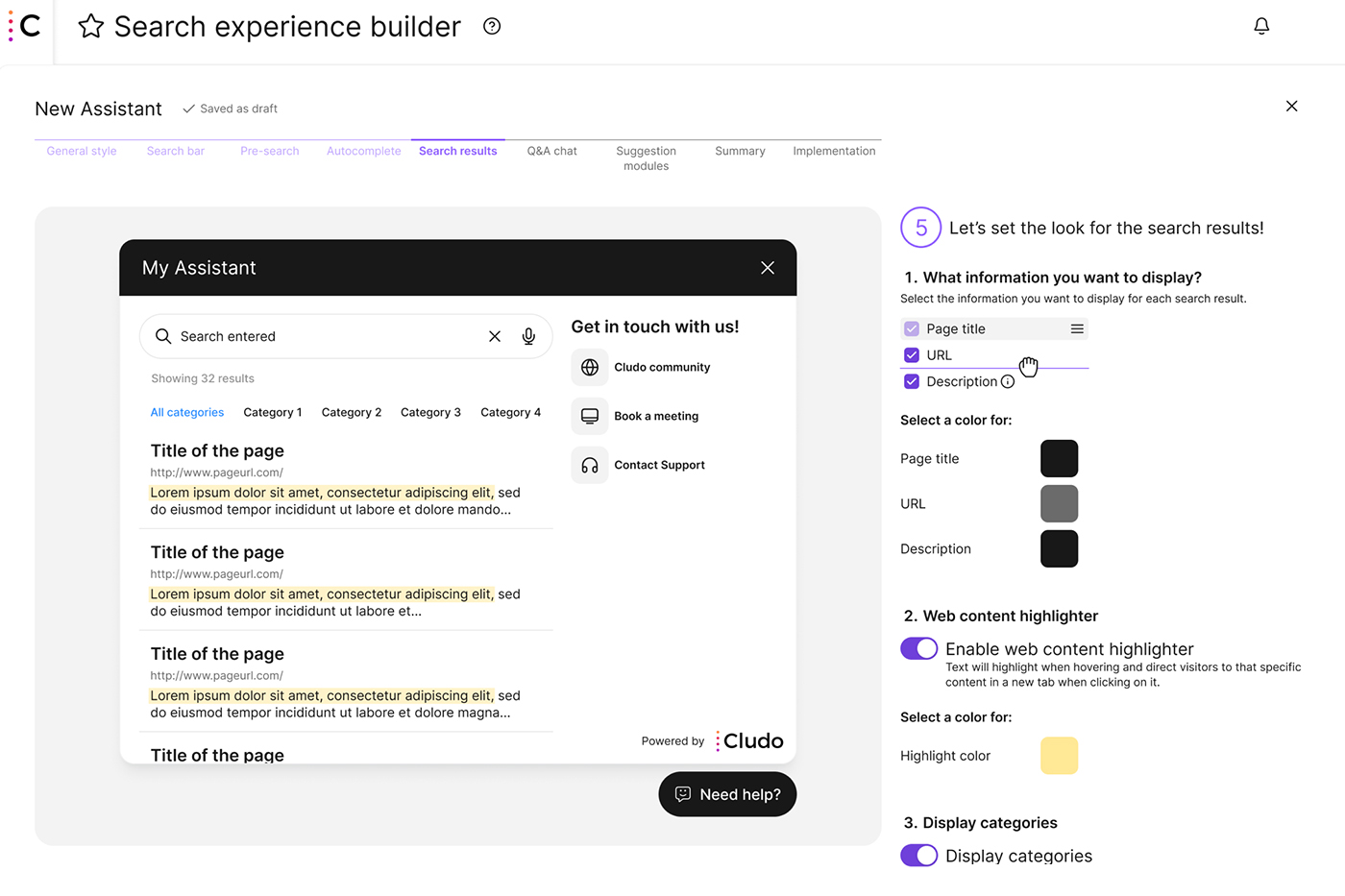The image size is (1345, 896).
Task: Pick the Description color swatch
Action: [x=1060, y=548]
